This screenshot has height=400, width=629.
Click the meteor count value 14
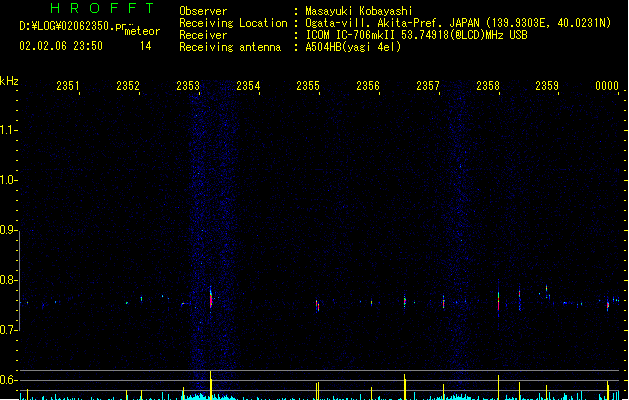coord(146,46)
